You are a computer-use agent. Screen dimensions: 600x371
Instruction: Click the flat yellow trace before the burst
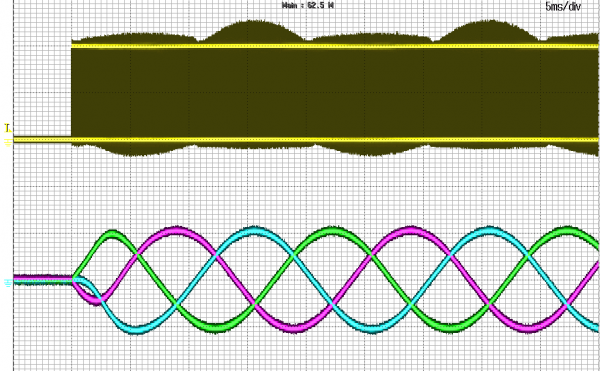click(42, 140)
